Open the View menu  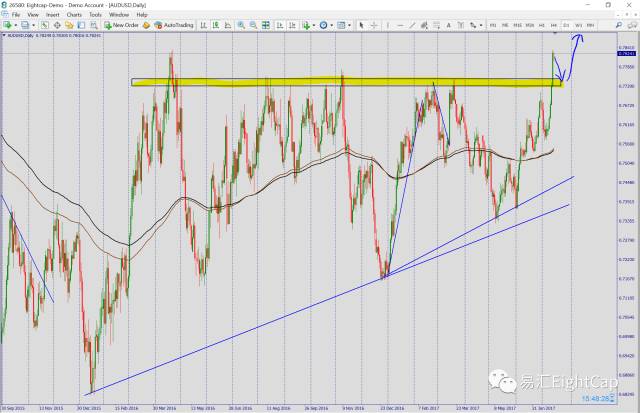(33, 15)
